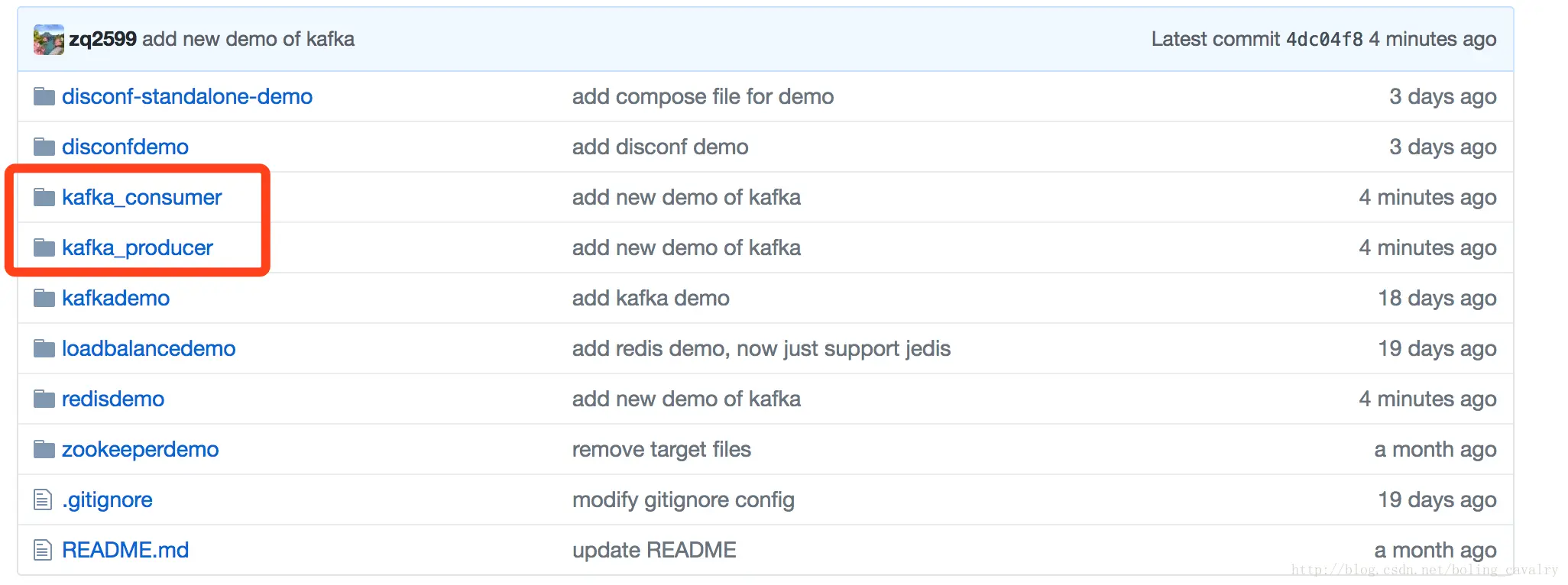Open commit message 'add compose file for demo'
1568x585 pixels.
pos(702,96)
